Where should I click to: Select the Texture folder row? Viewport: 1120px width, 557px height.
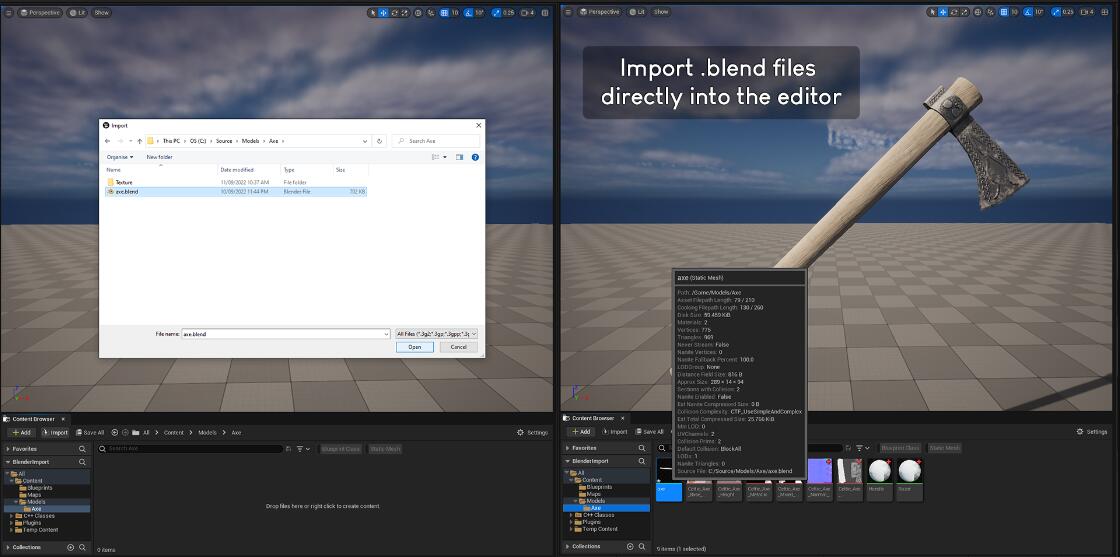236,182
